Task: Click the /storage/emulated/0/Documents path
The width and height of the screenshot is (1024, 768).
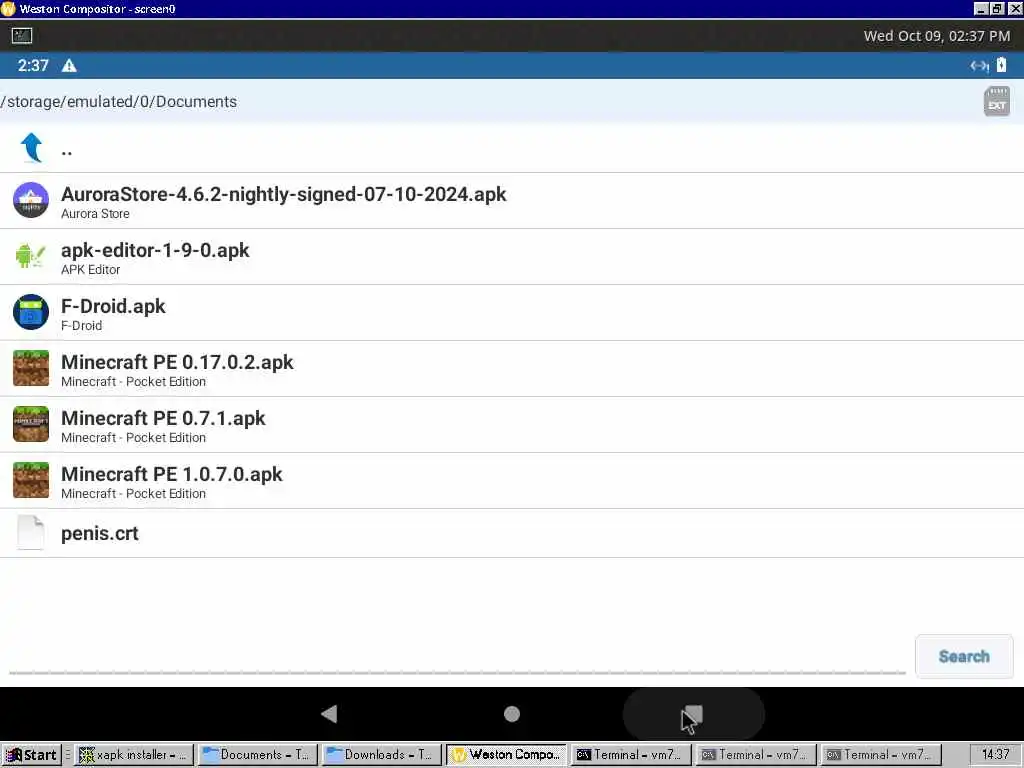Action: [x=119, y=102]
